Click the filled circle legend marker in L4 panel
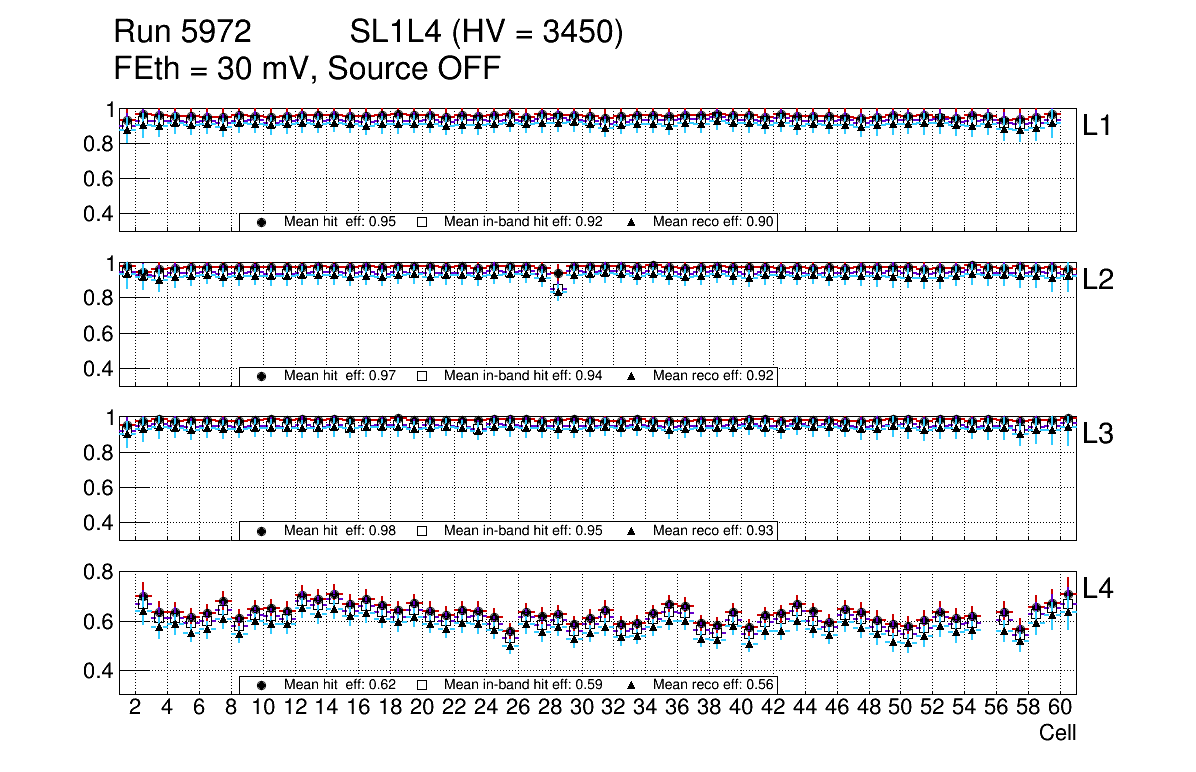Screen dimensions: 1196x772 tap(262, 685)
